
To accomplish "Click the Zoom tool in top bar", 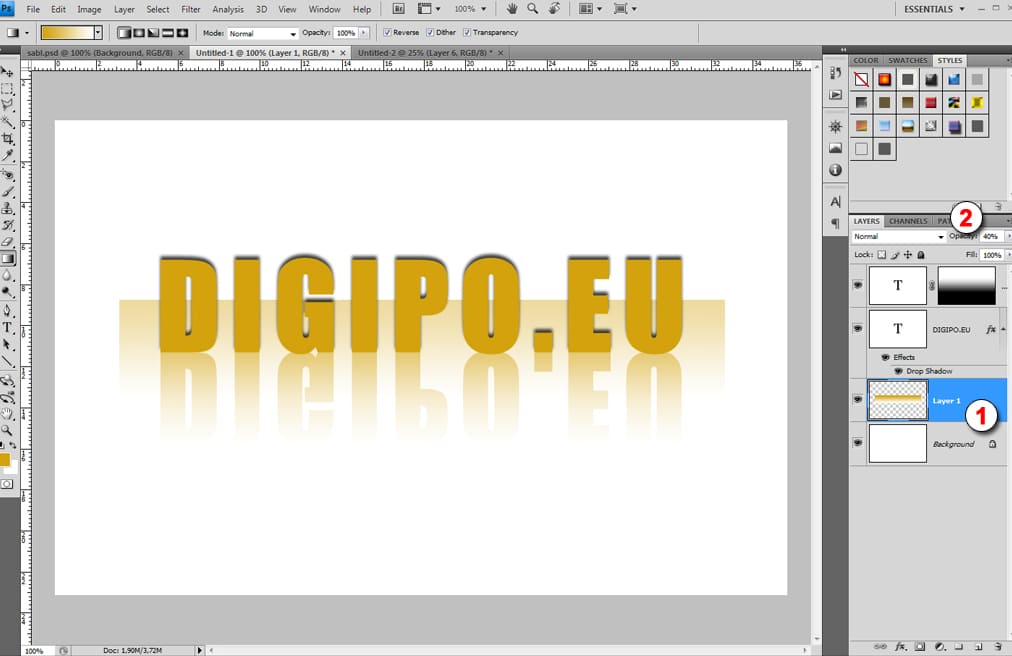I will point(532,9).
